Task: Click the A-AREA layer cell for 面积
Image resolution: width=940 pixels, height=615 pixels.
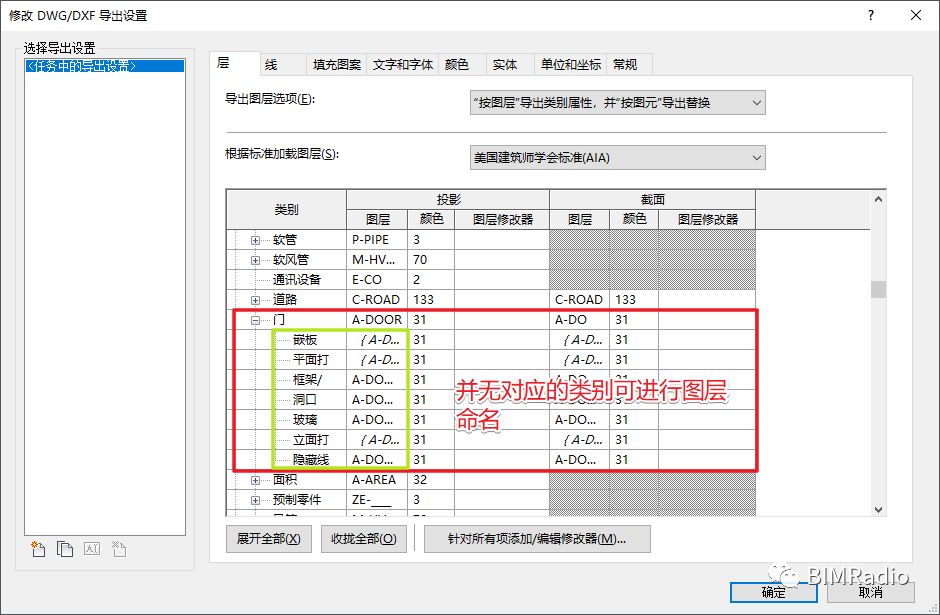Action: pyautogui.click(x=377, y=480)
